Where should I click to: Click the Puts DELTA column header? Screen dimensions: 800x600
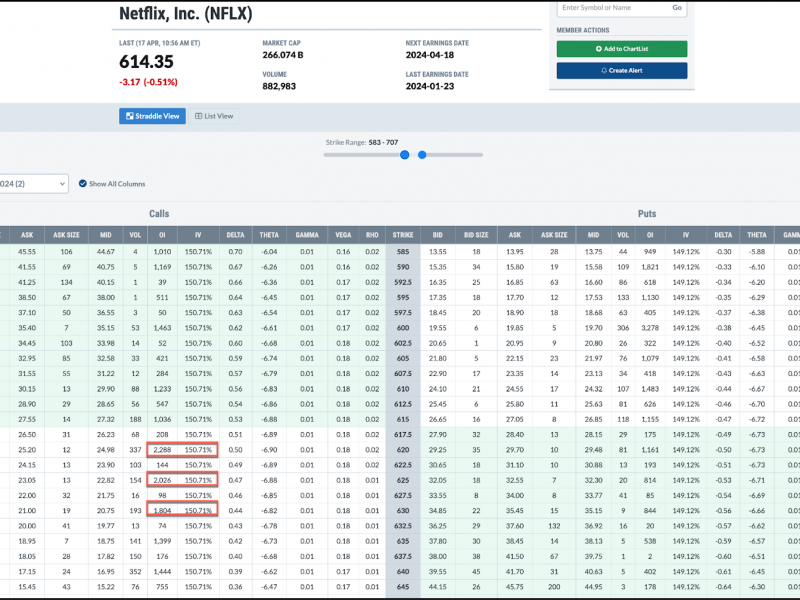[x=723, y=235]
